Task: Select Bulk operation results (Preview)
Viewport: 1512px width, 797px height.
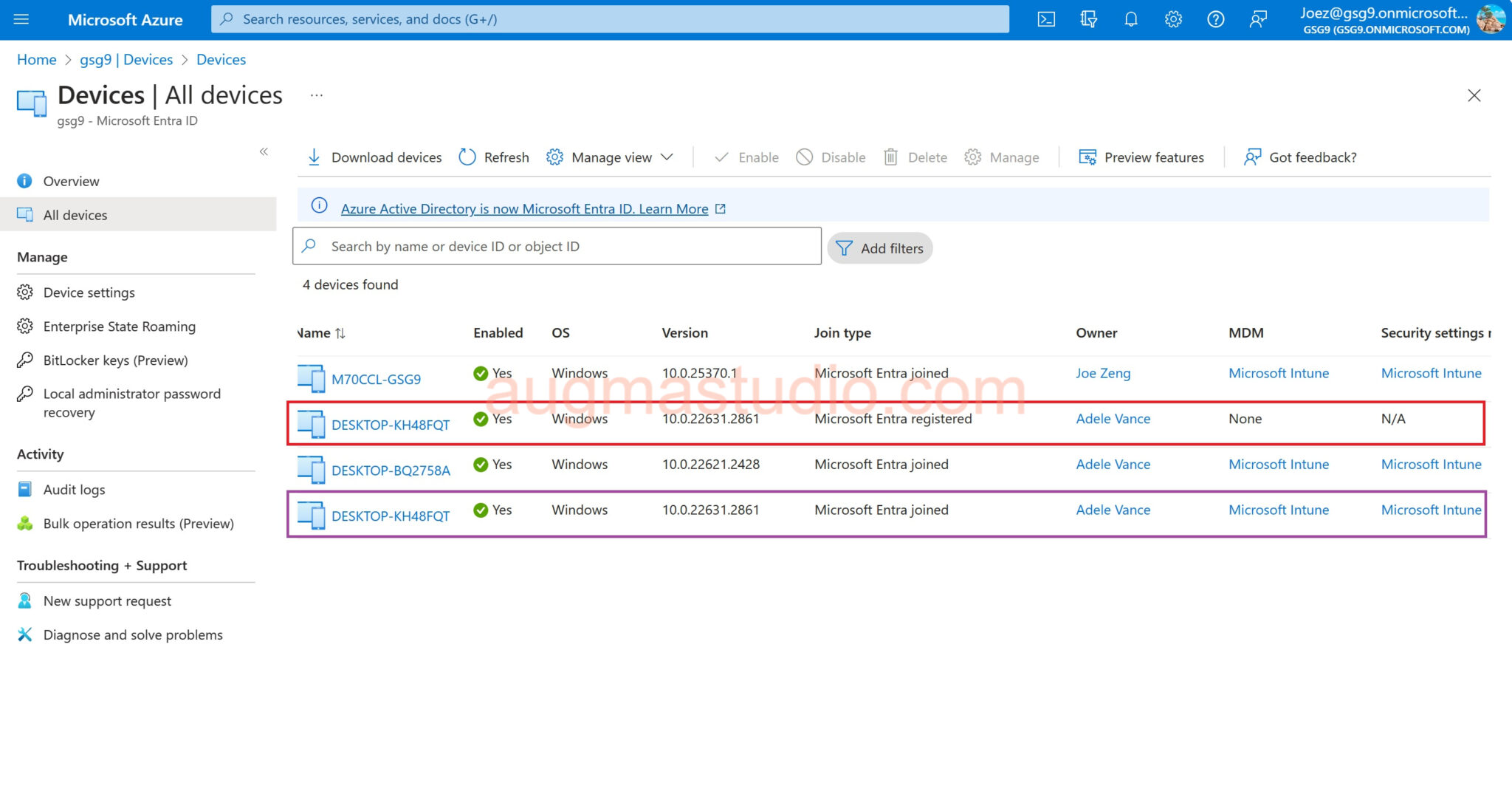Action: tap(137, 523)
